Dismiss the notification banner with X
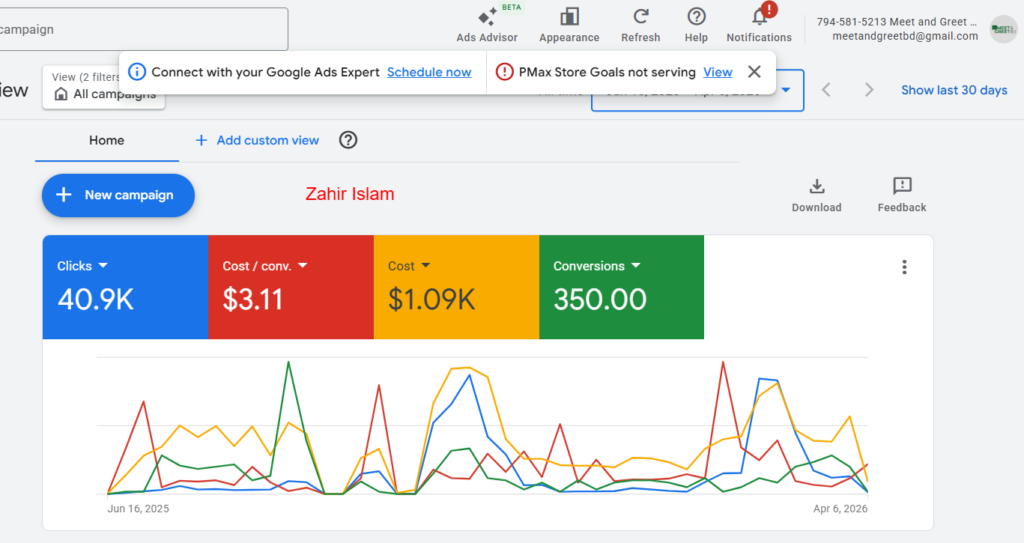 tap(755, 72)
